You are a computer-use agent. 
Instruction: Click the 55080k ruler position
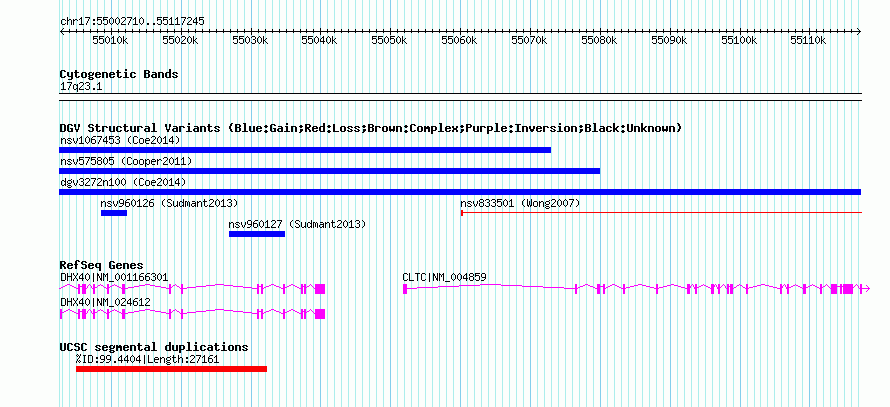(x=599, y=40)
